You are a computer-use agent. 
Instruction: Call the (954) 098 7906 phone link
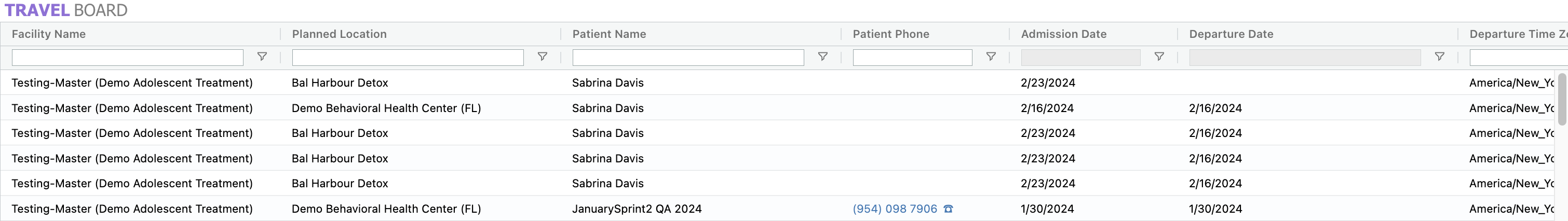click(x=894, y=209)
